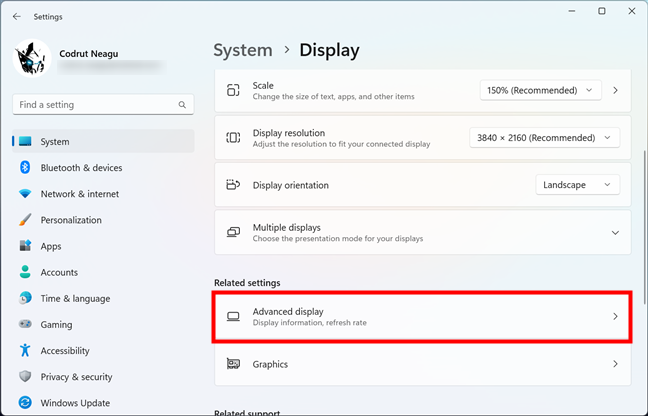
Task: Click the Codrut Neagu account name
Action: coord(88,54)
